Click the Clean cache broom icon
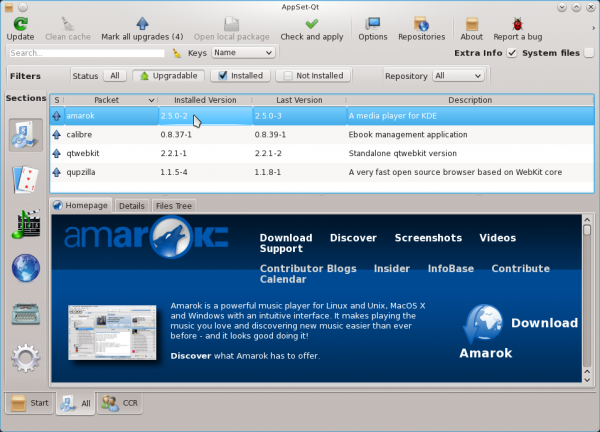The height and width of the screenshot is (432, 600). coord(68,24)
